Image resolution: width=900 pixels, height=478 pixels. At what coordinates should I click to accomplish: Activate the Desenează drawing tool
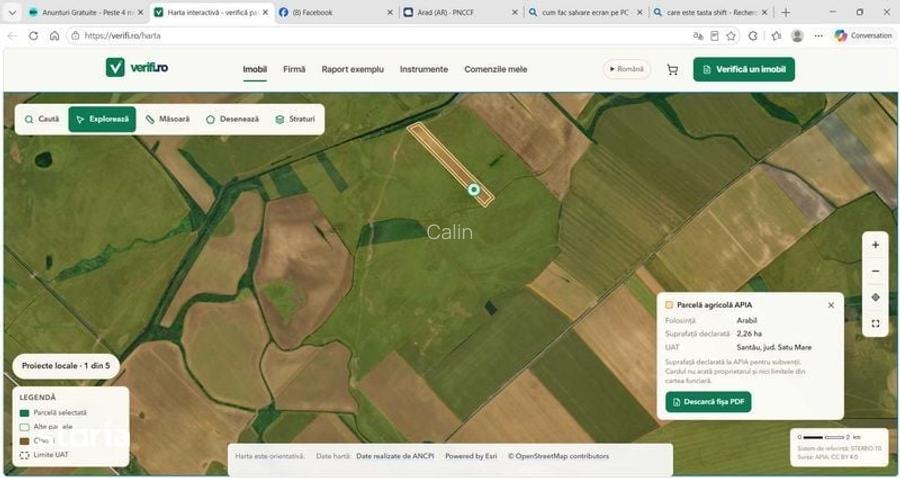pos(232,119)
